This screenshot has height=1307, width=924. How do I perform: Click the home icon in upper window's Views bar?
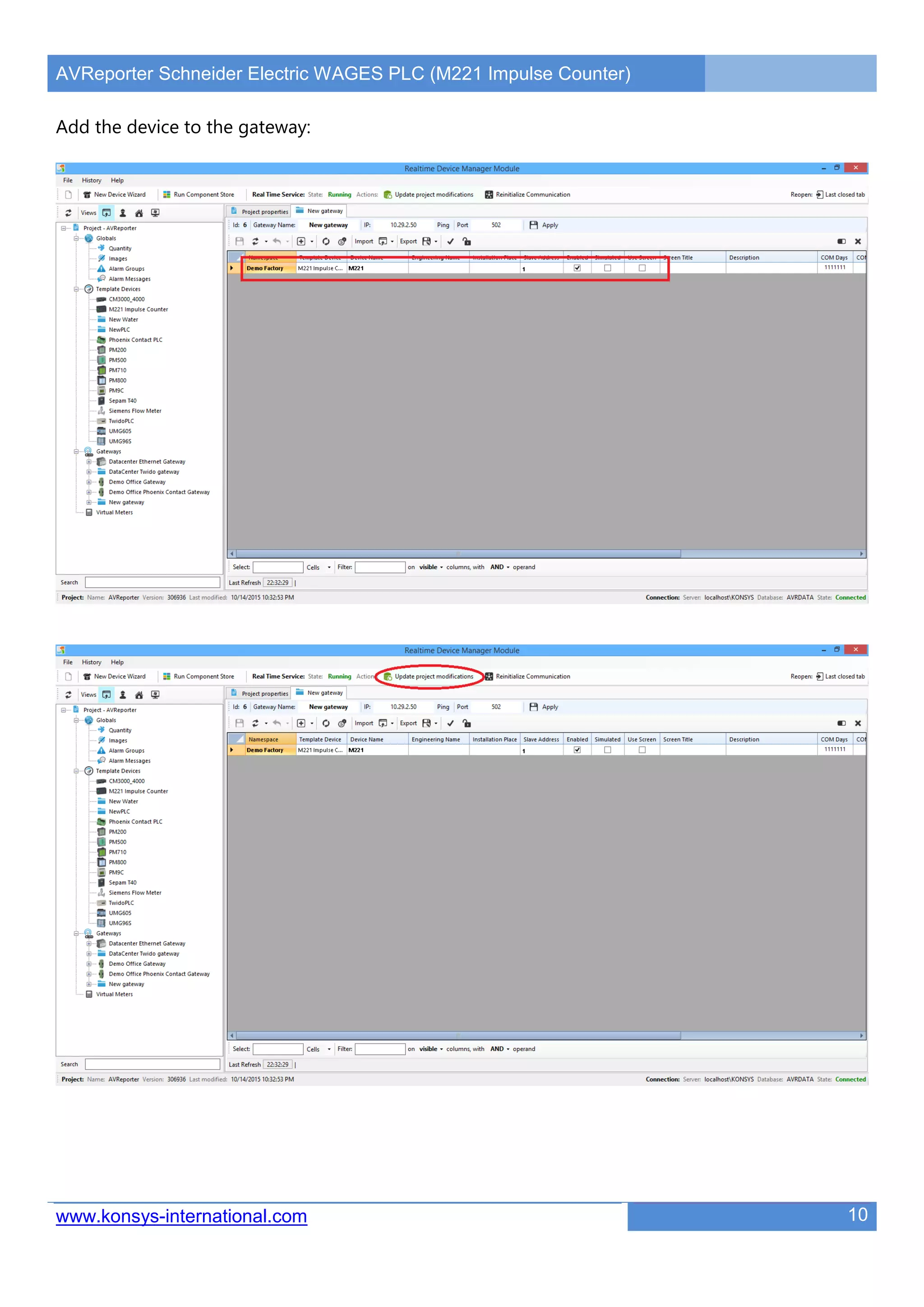(139, 213)
